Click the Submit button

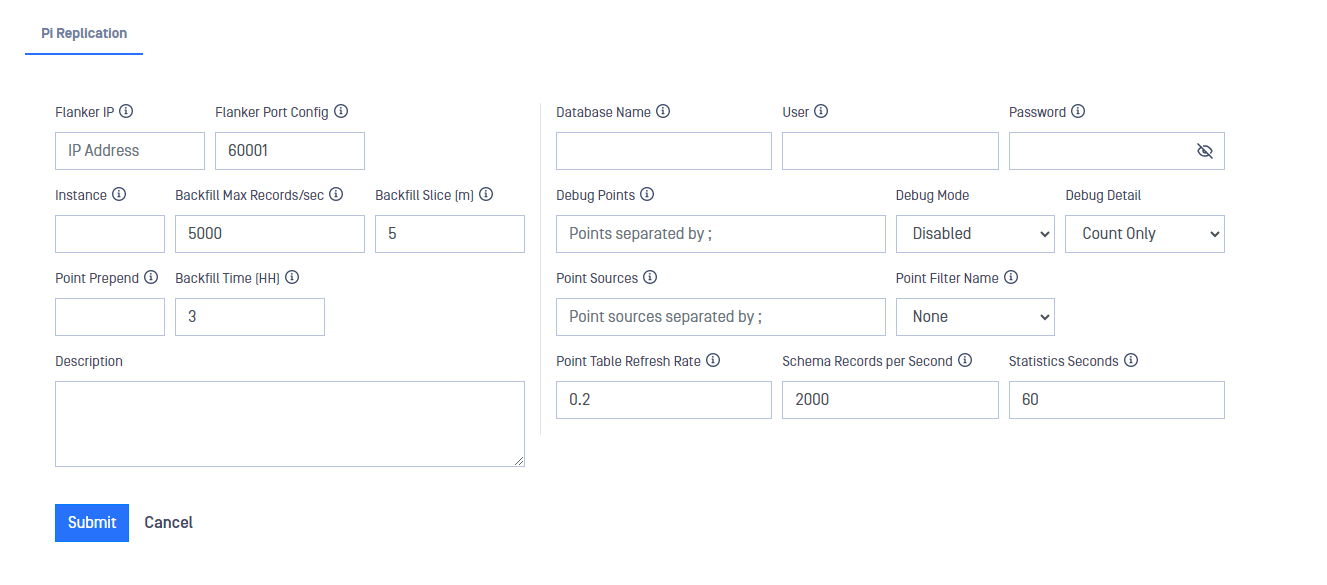point(92,523)
